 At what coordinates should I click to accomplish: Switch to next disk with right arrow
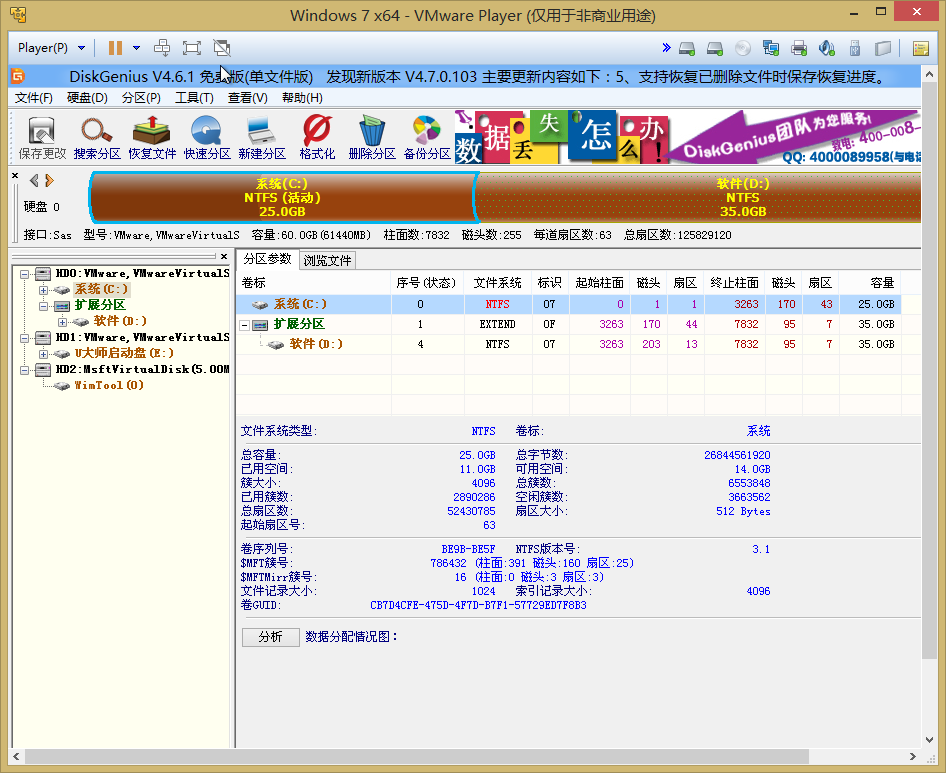tap(49, 181)
